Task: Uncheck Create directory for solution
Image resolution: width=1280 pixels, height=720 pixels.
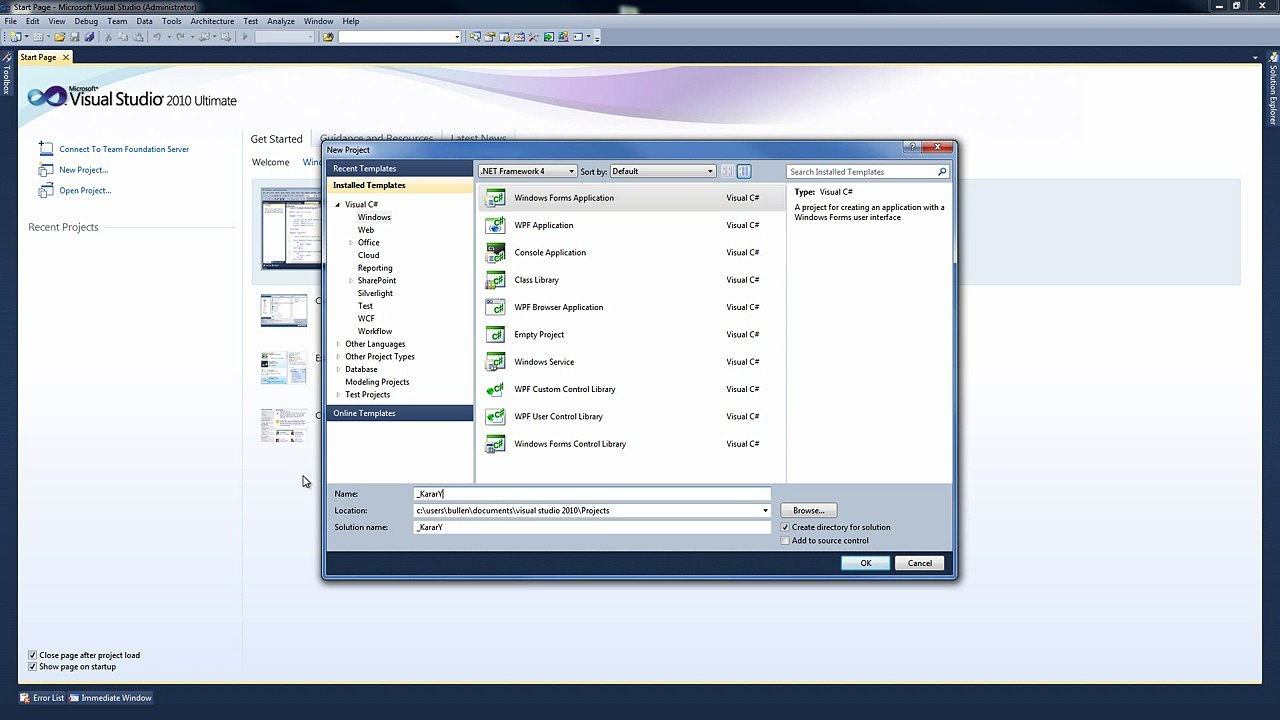Action: click(785, 527)
